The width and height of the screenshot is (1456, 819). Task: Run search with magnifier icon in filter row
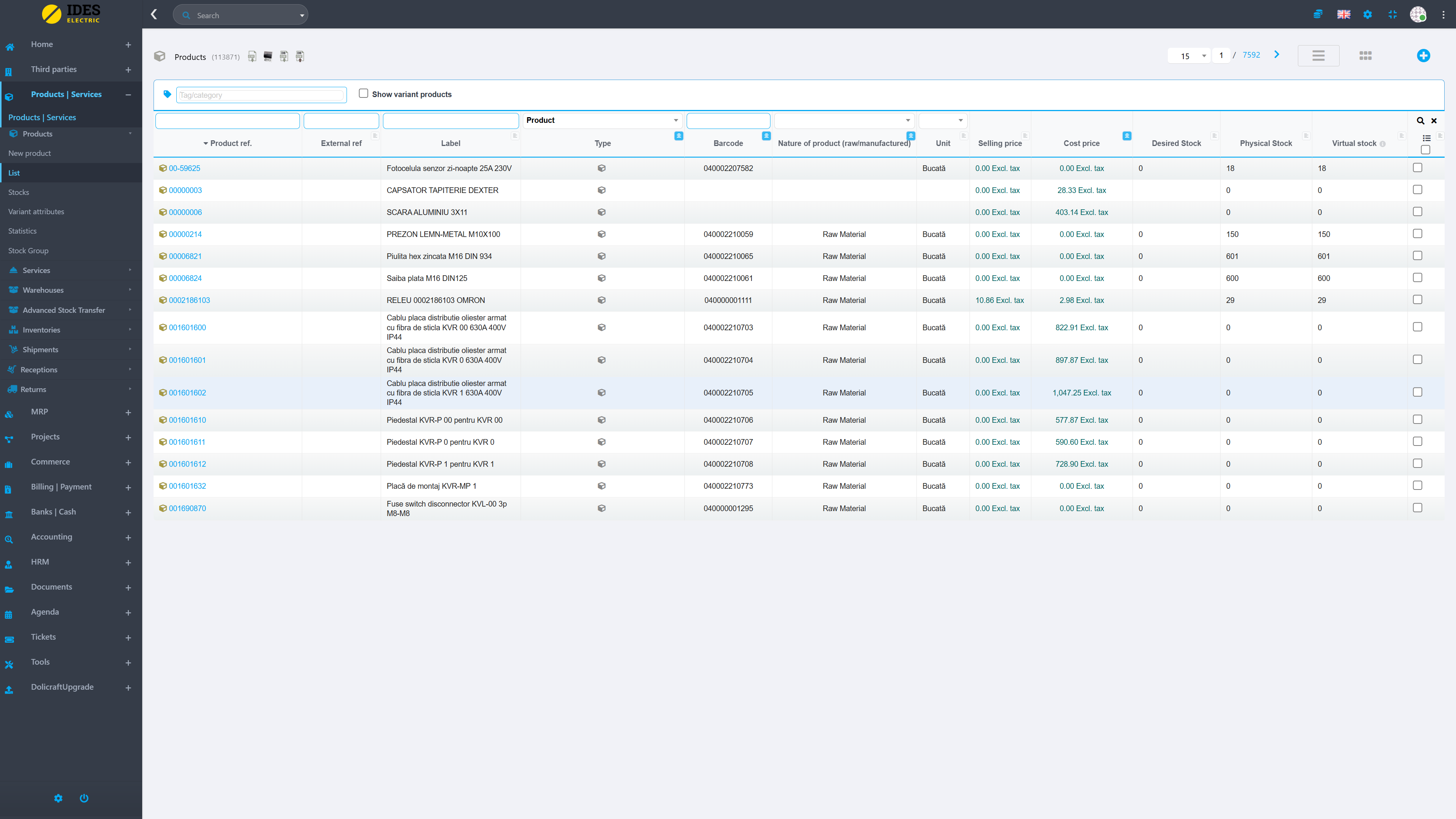(1420, 121)
